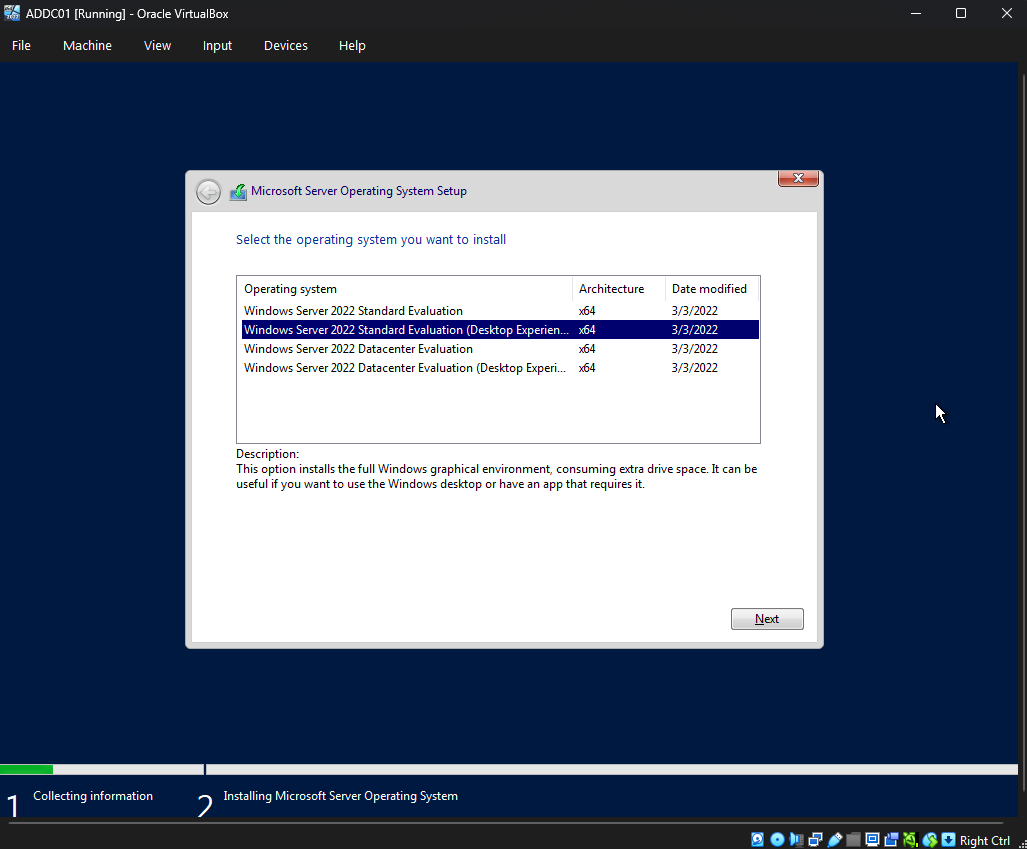Click the Date modified column header
The height and width of the screenshot is (849, 1027).
pyautogui.click(x=710, y=288)
